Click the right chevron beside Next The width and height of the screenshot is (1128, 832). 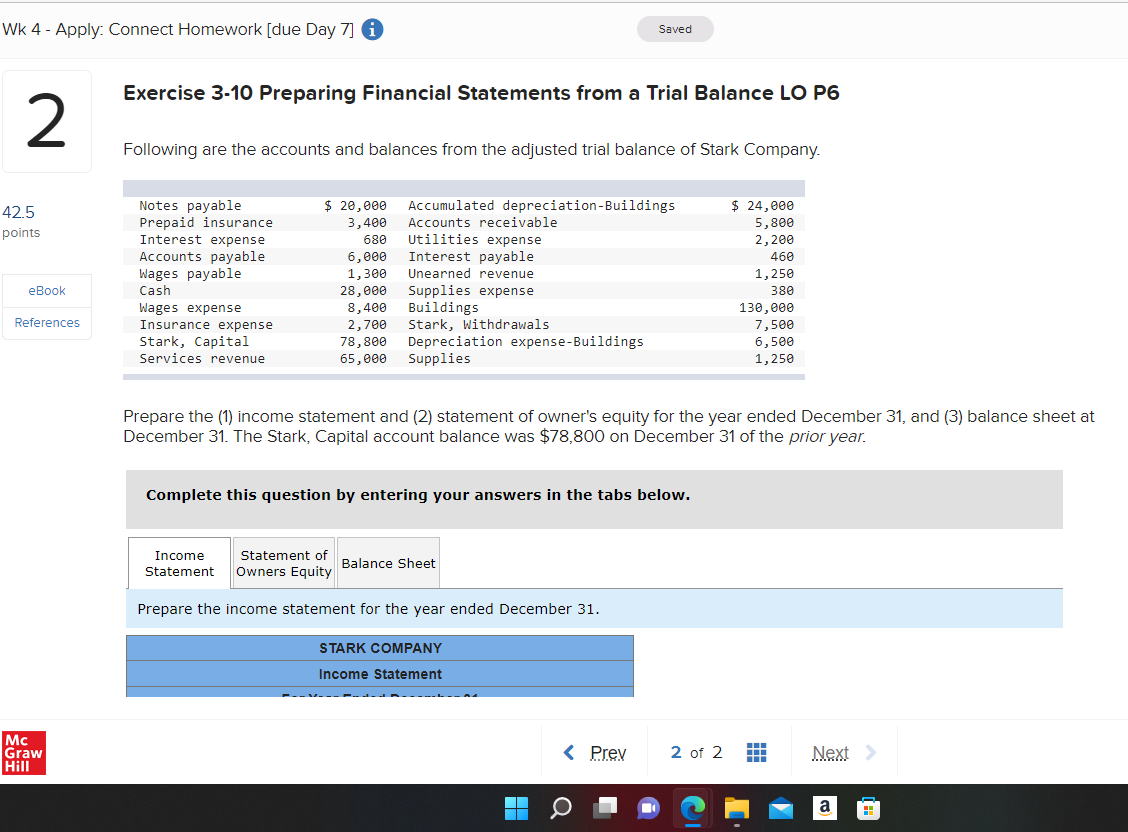coord(871,752)
